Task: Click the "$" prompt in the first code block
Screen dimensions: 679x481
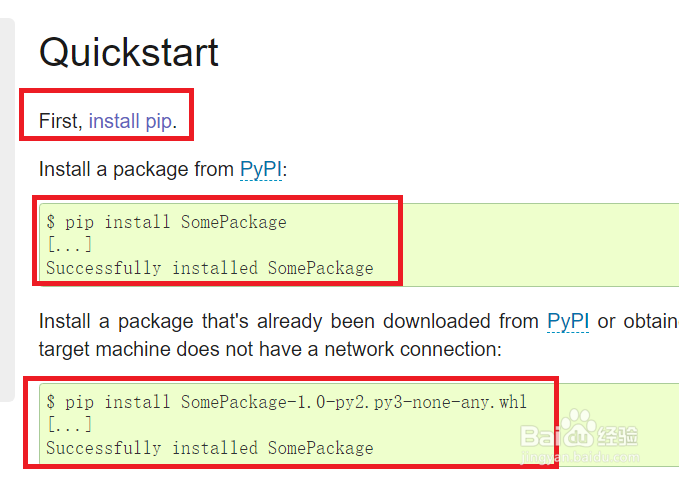Action: tap(50, 222)
